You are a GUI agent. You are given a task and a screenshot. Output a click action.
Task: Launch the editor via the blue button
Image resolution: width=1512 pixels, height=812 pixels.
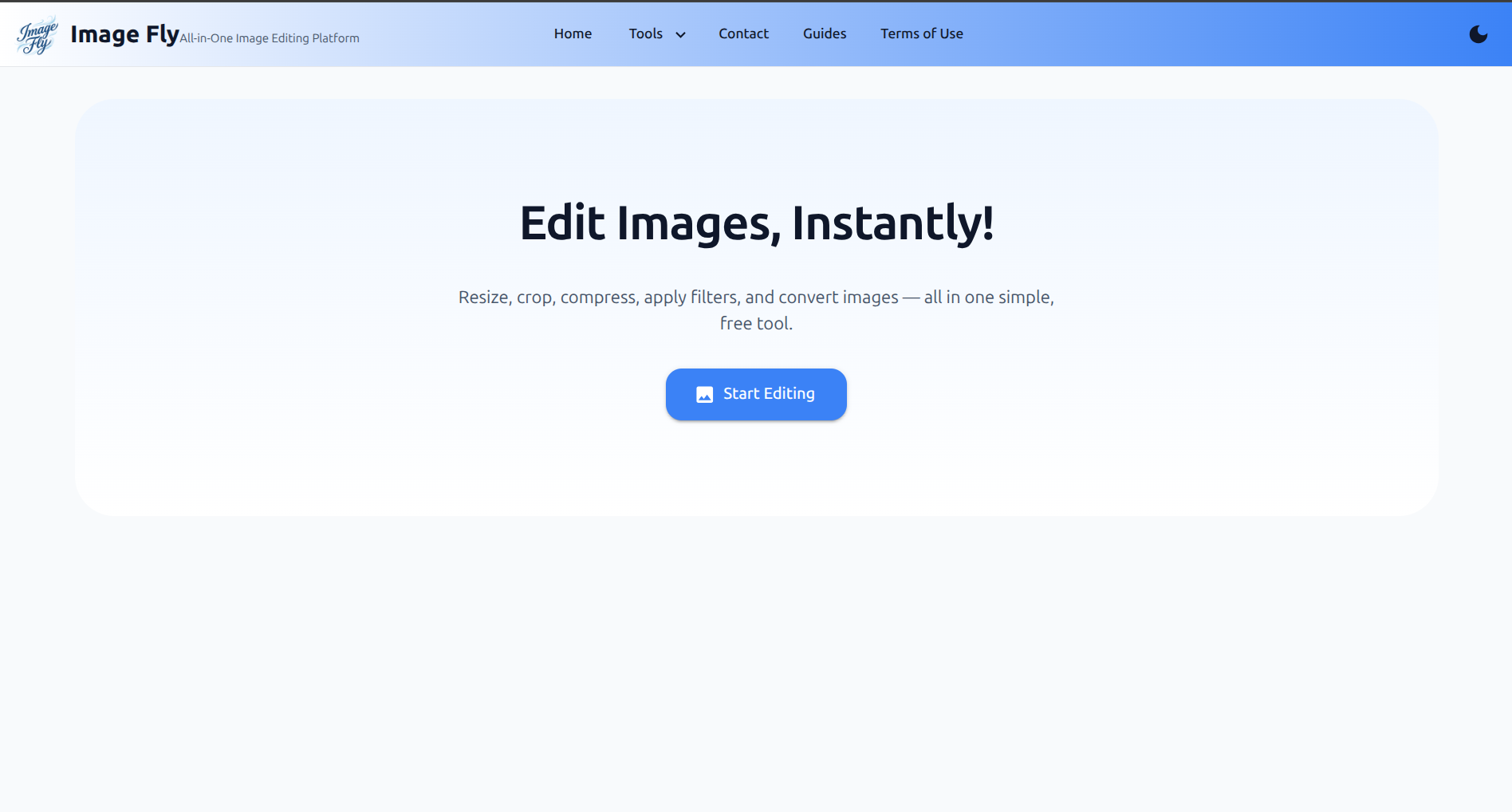756,394
